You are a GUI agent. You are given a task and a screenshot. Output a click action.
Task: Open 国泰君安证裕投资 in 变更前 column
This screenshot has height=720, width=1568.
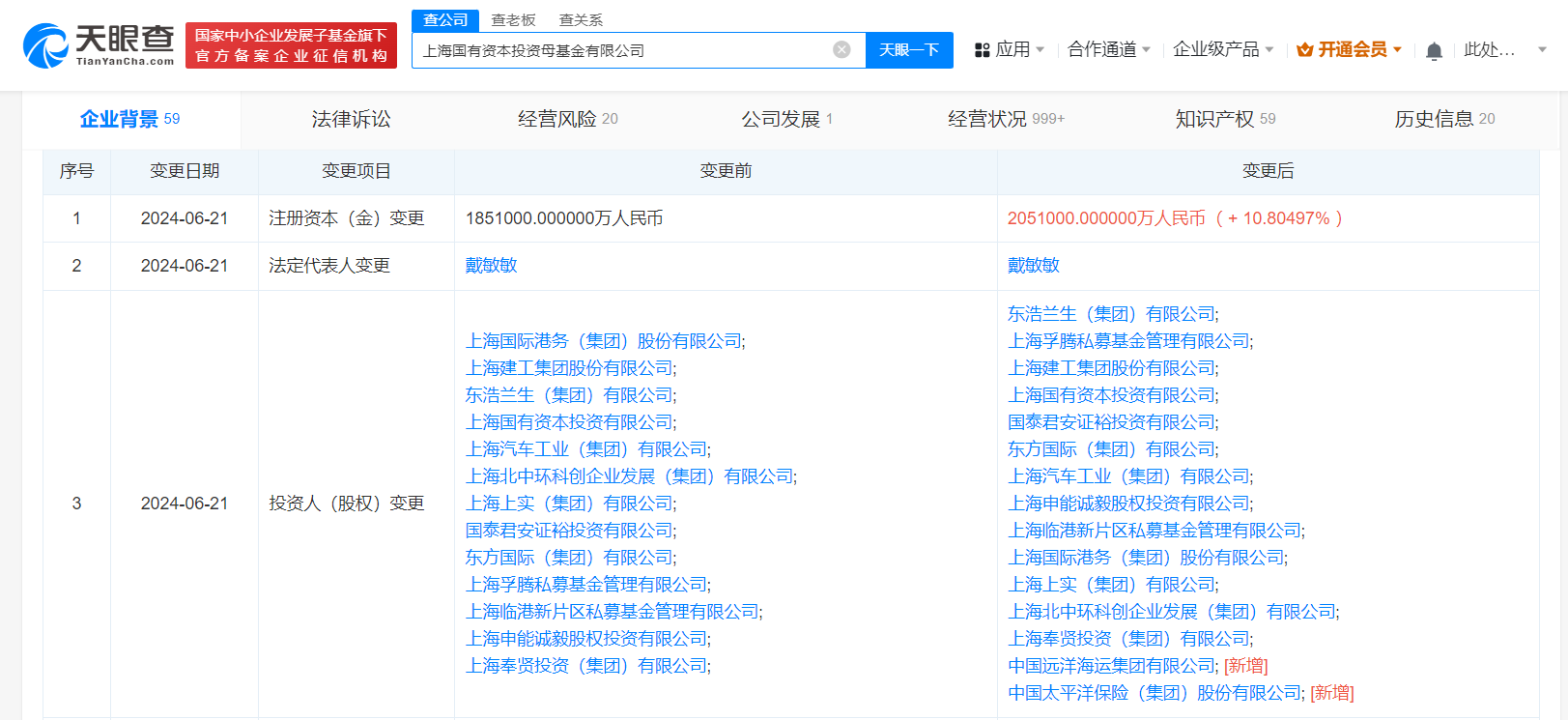569,531
